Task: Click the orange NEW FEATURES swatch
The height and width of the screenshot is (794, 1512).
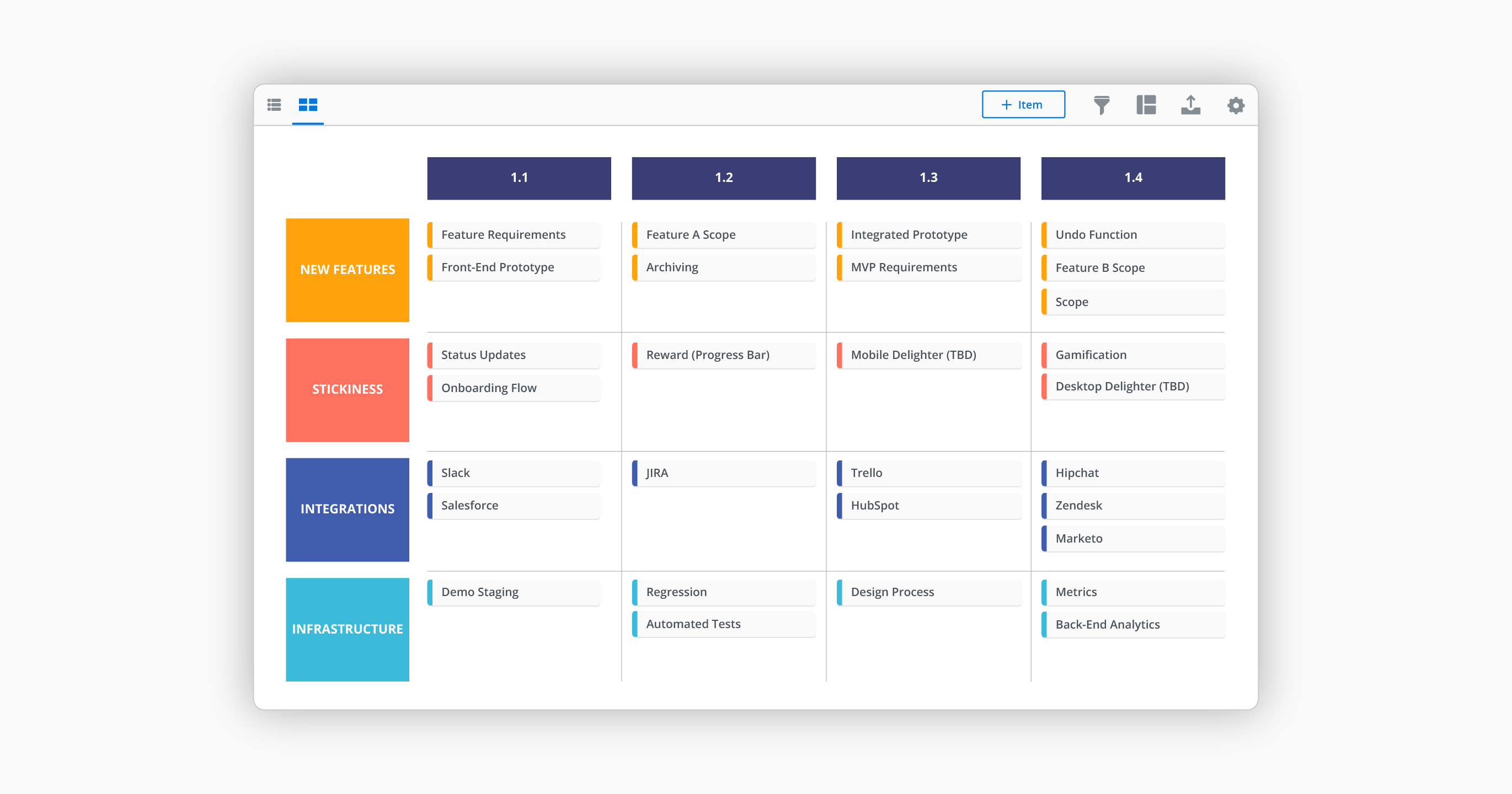Action: [348, 270]
